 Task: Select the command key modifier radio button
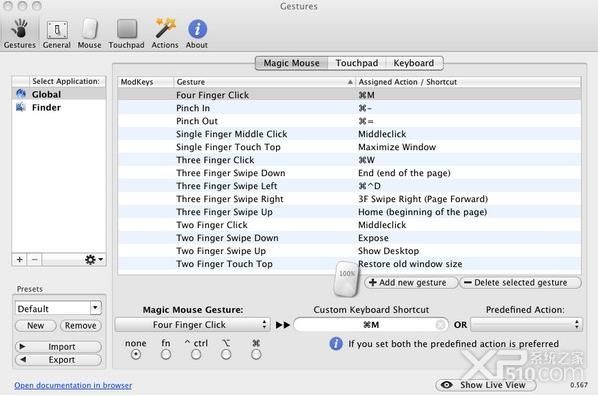(x=256, y=355)
